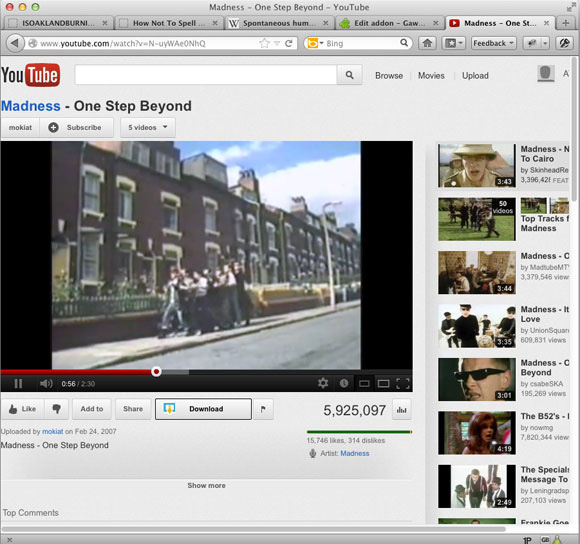Click the Bing search input field
Screen dimensions: 580x544
coord(362,43)
